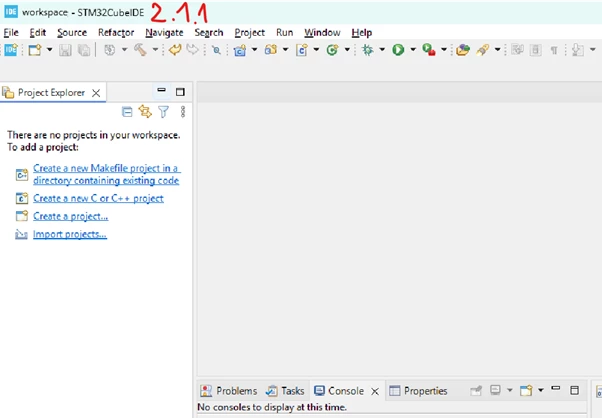Open the Refactor menu
Viewport: 602px width, 418px height.
click(x=116, y=33)
